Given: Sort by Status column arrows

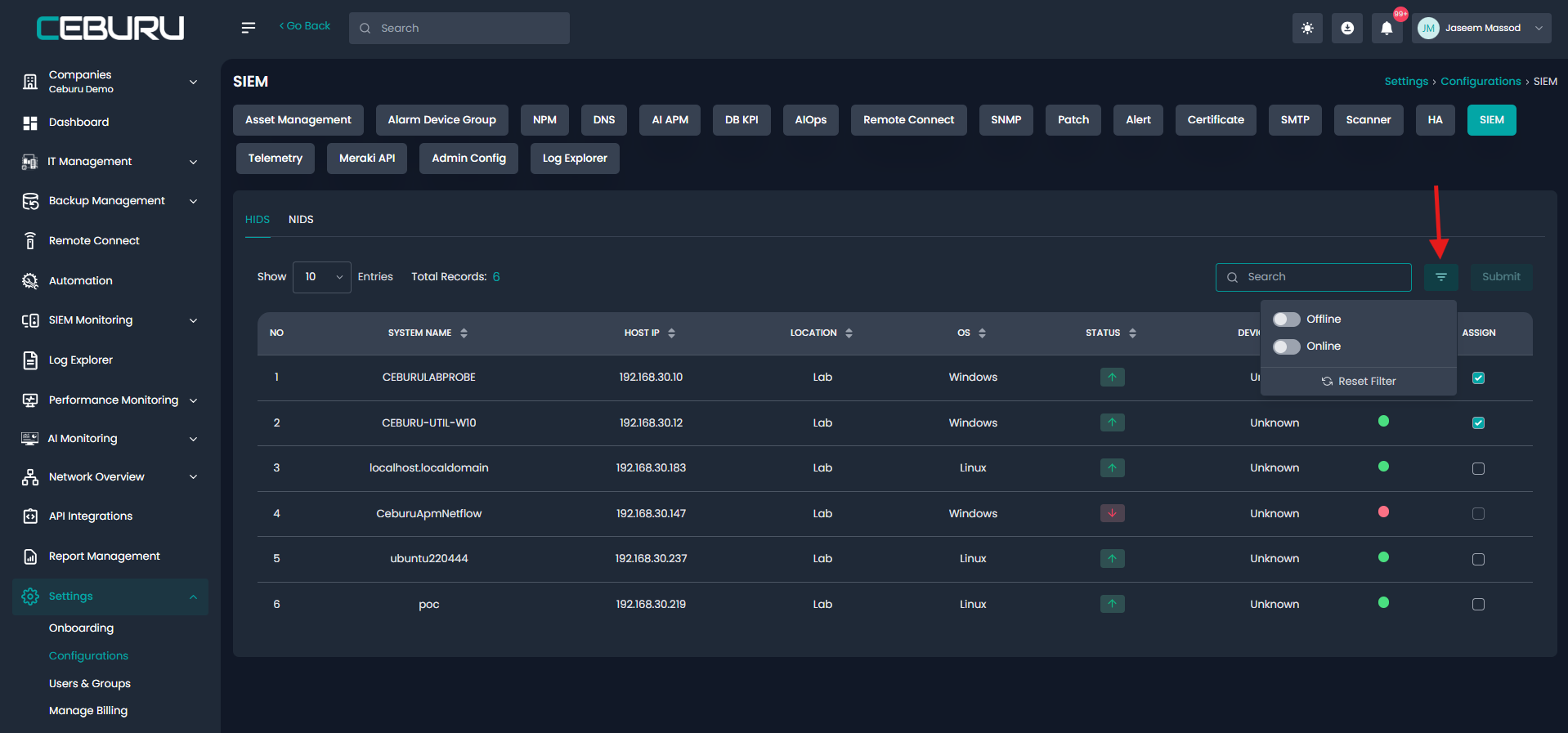Looking at the screenshot, I should 1132,333.
